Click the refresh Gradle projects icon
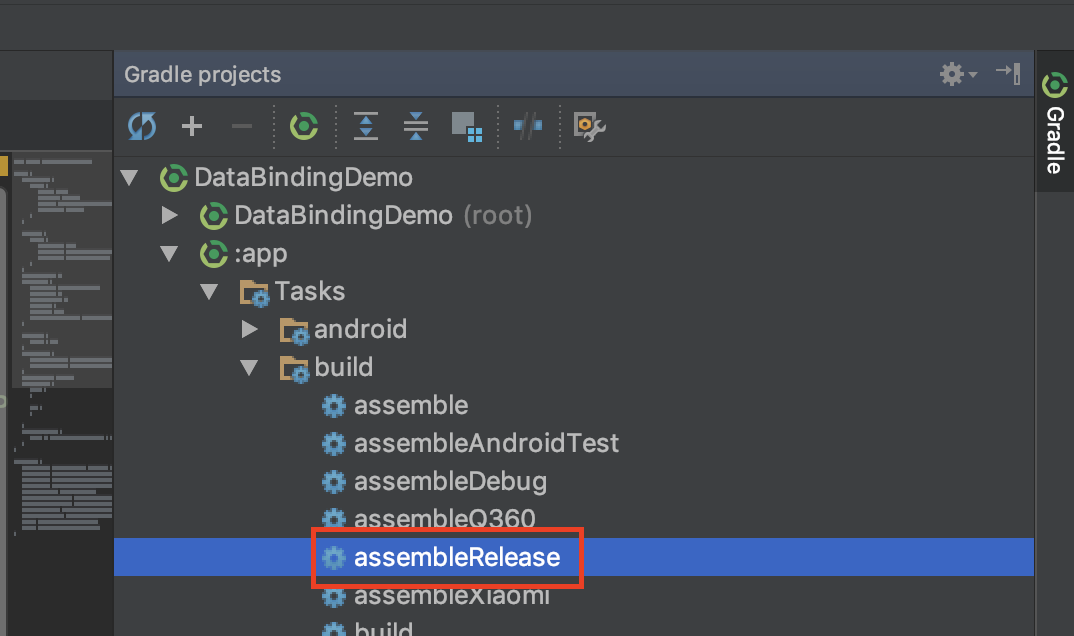This screenshot has width=1074, height=636. (x=142, y=126)
